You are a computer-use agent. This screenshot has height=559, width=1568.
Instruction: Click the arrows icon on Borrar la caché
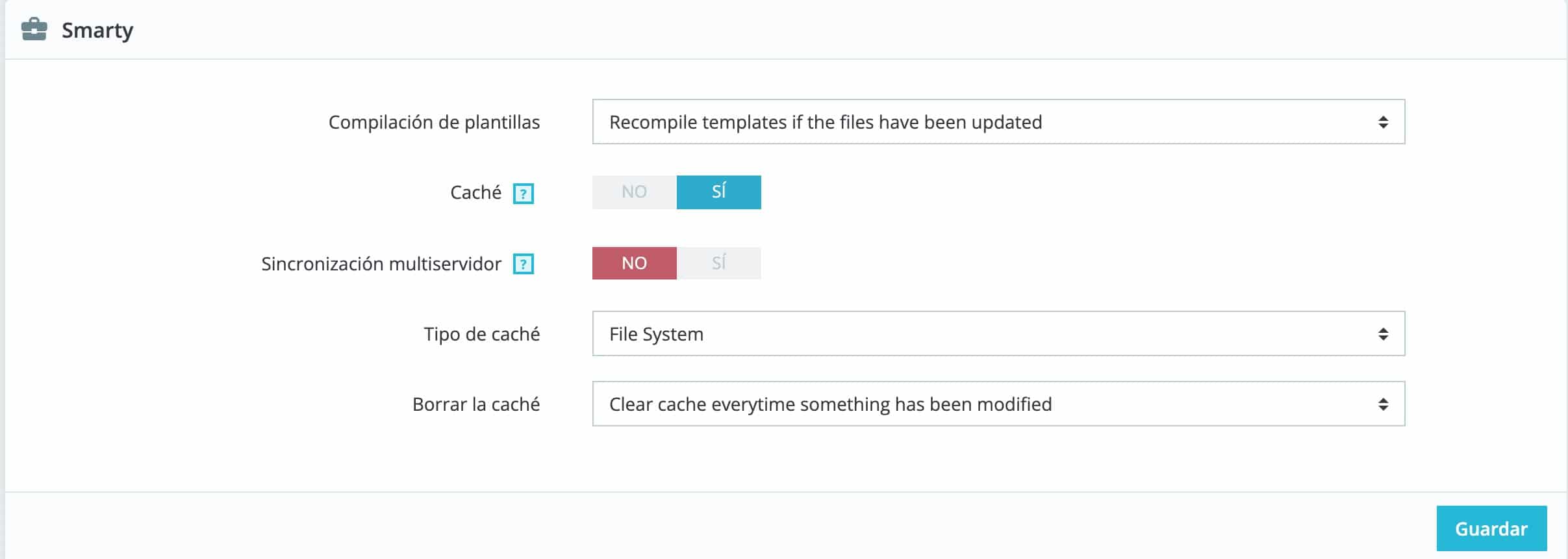[x=1383, y=404]
